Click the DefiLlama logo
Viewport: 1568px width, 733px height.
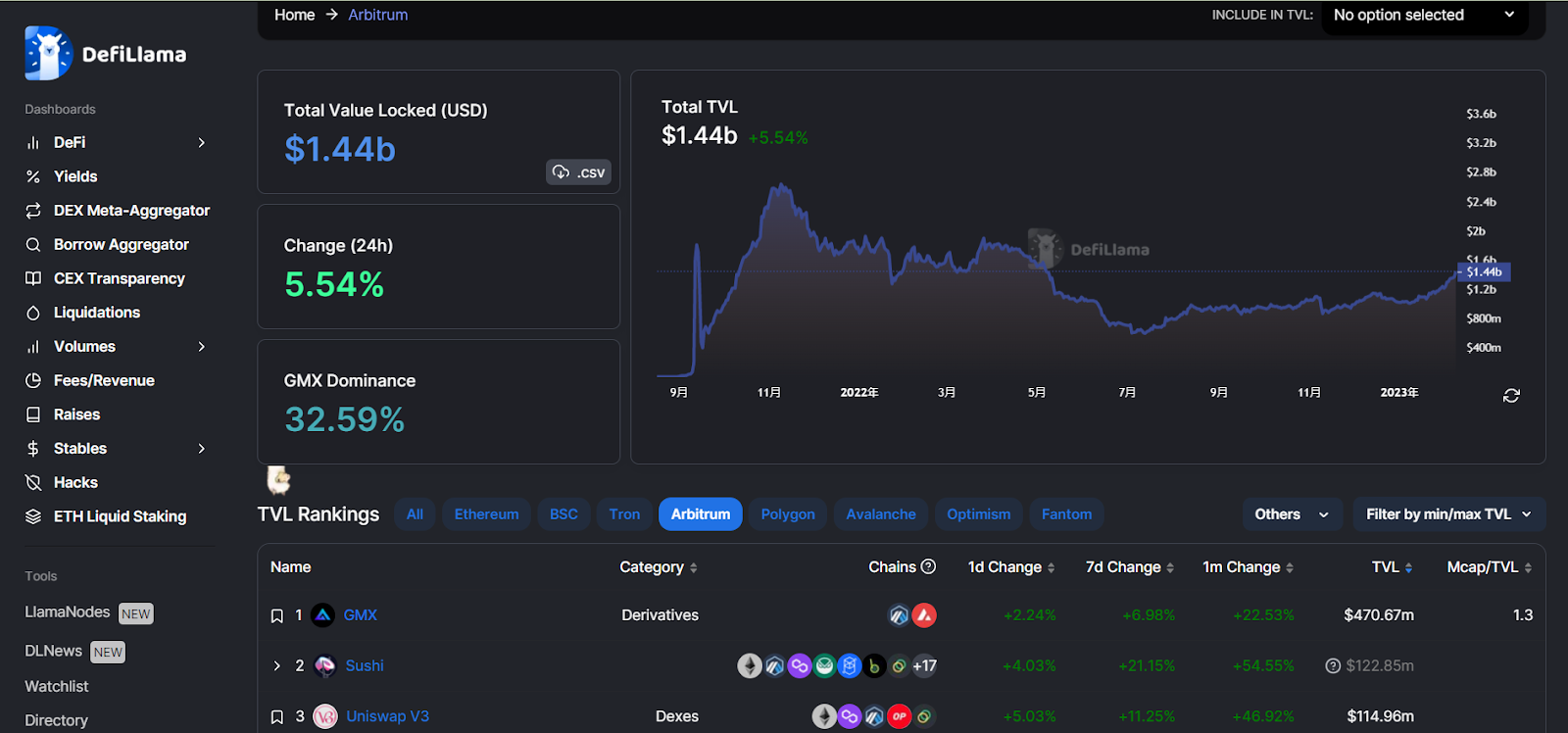click(105, 53)
